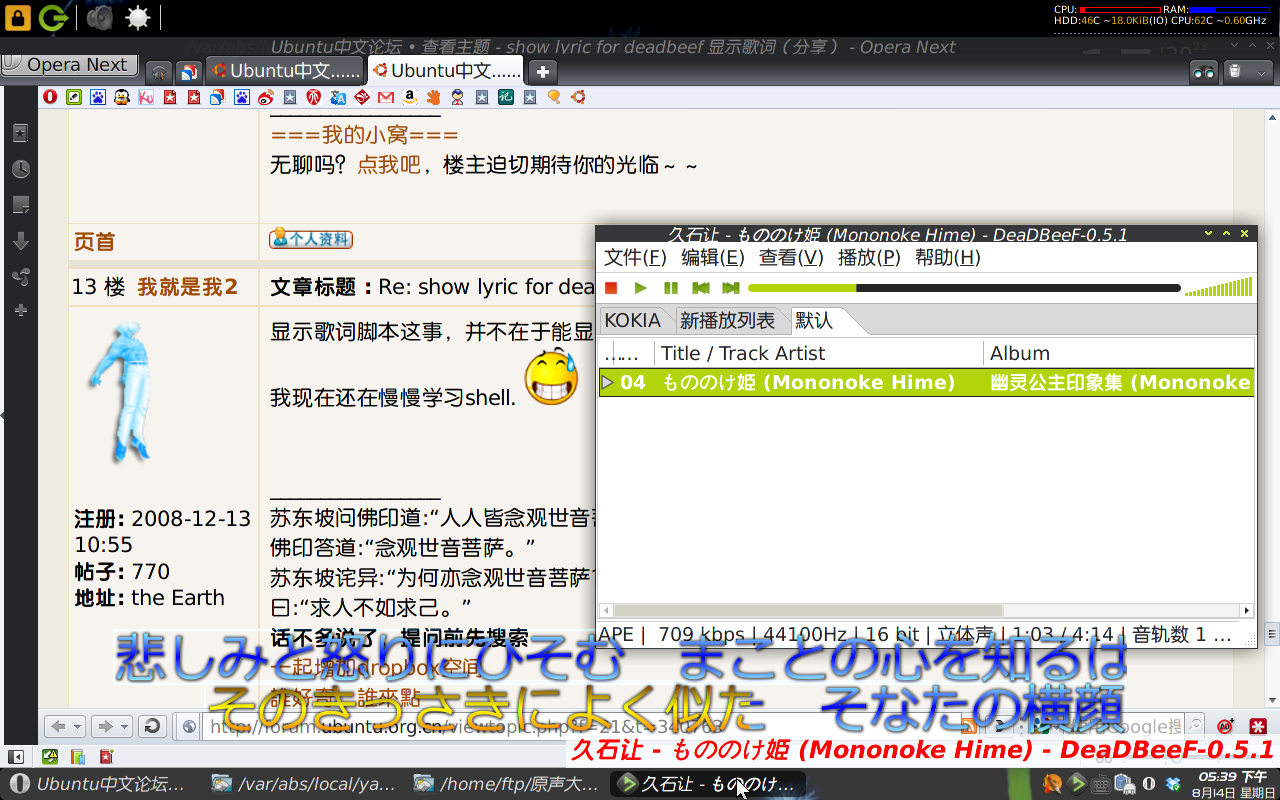Open the Ubuntu logo bookmark at bar end
The image size is (1280, 800).
click(577, 97)
